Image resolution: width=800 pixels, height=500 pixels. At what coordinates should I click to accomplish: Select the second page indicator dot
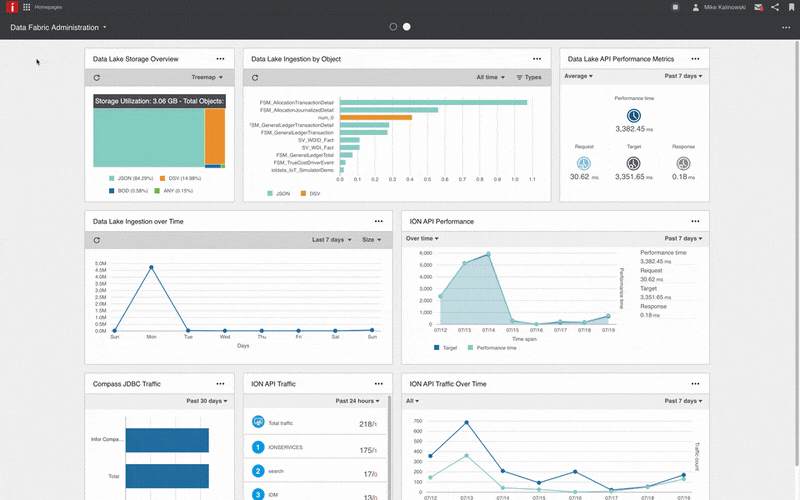click(407, 27)
